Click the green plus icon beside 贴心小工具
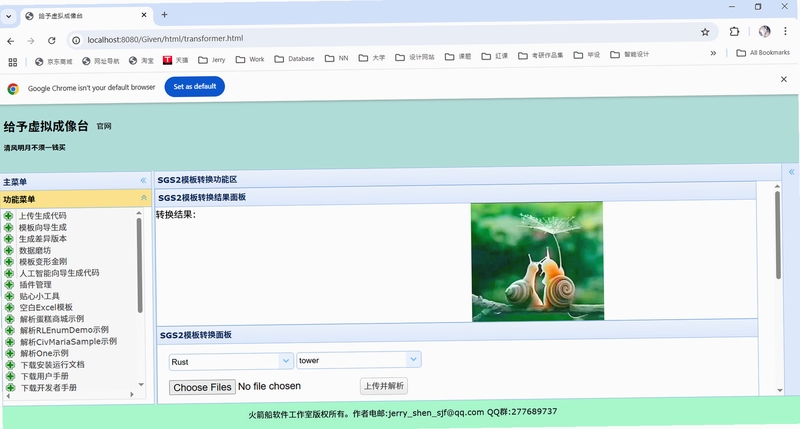Viewport: 800px width, 429px height. point(9,296)
